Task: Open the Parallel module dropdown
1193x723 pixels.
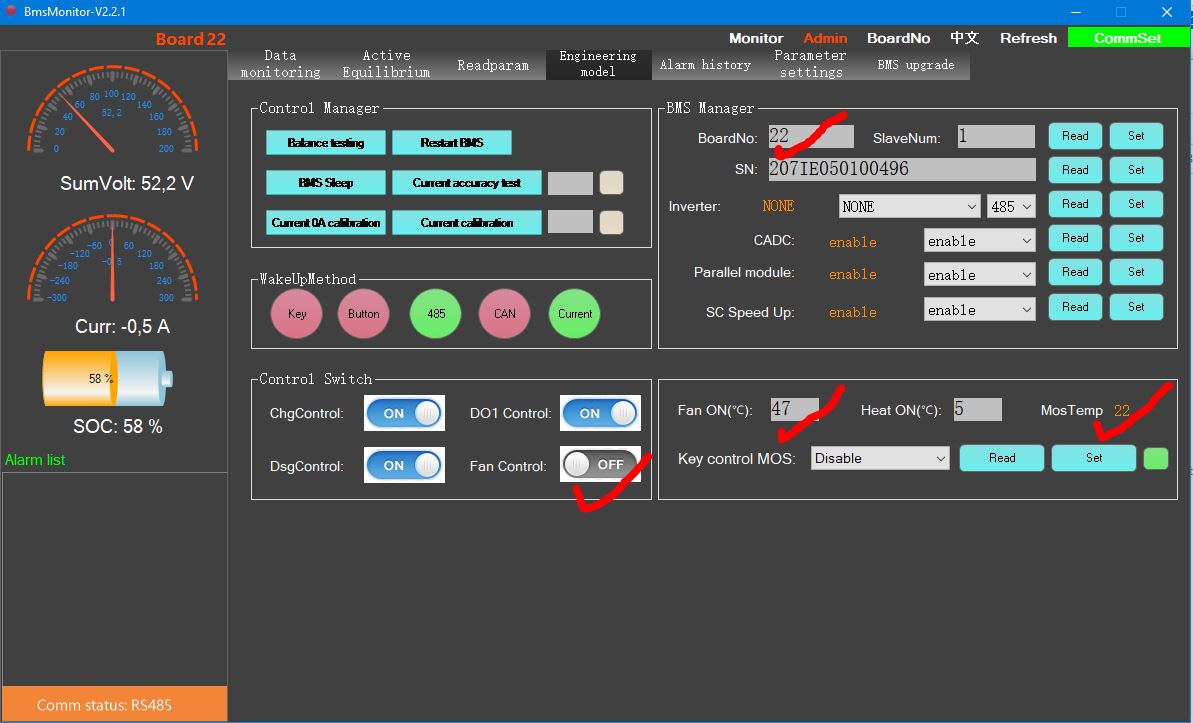Action: [979, 275]
